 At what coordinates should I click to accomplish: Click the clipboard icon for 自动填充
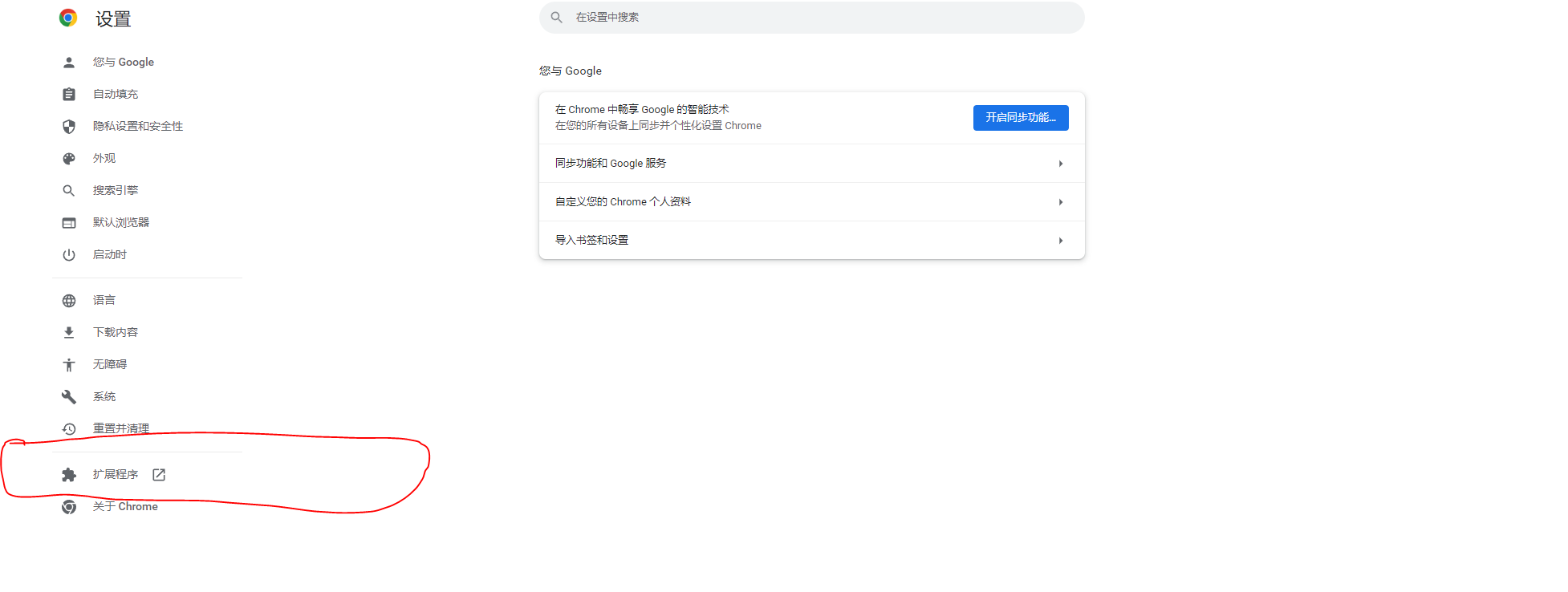click(x=69, y=95)
